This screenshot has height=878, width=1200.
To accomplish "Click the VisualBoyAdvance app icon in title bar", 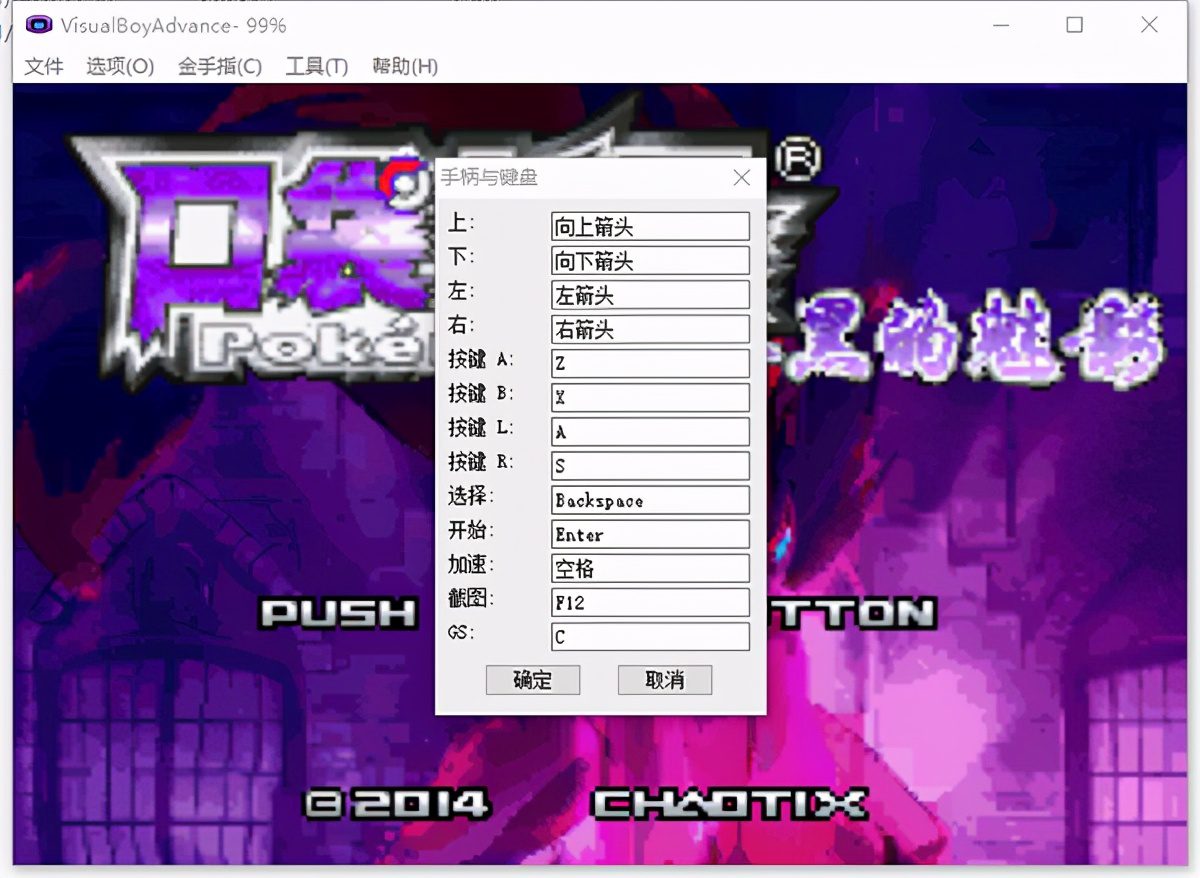I will (x=39, y=25).
